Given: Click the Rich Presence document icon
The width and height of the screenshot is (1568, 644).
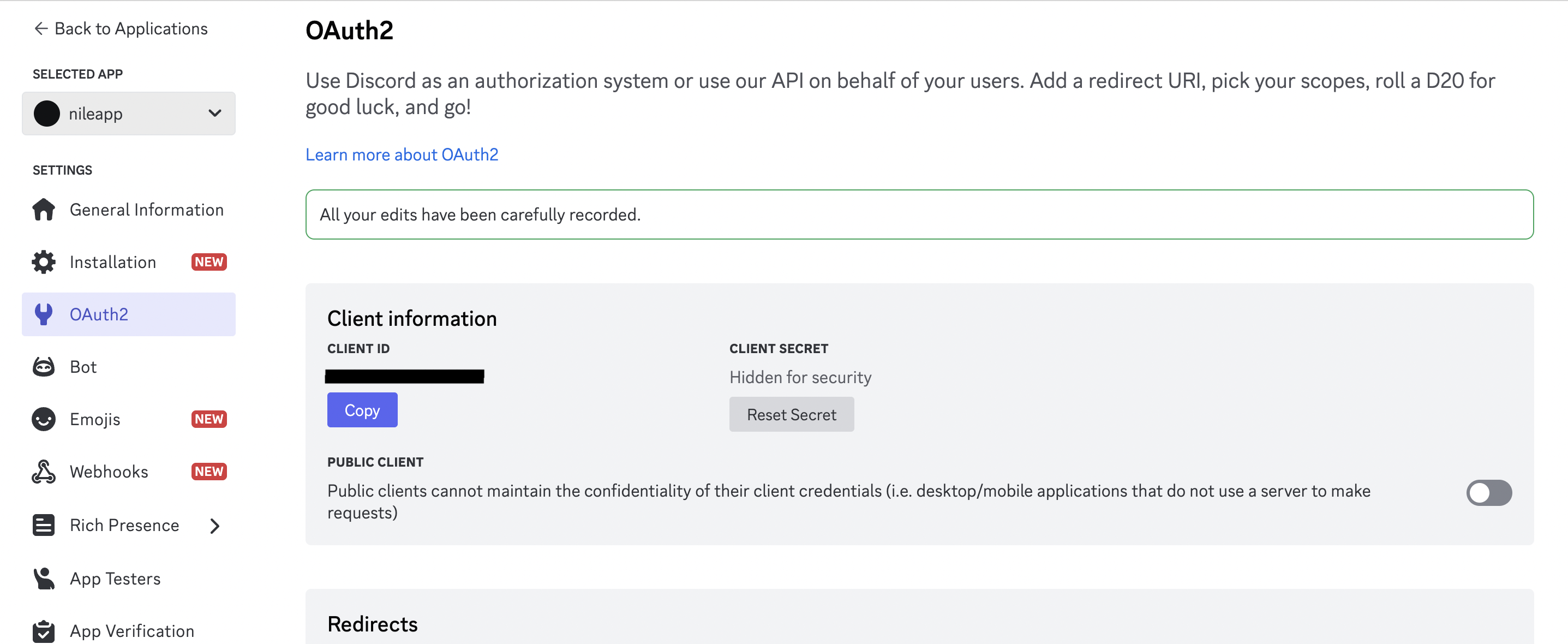Looking at the screenshot, I should click(x=44, y=524).
